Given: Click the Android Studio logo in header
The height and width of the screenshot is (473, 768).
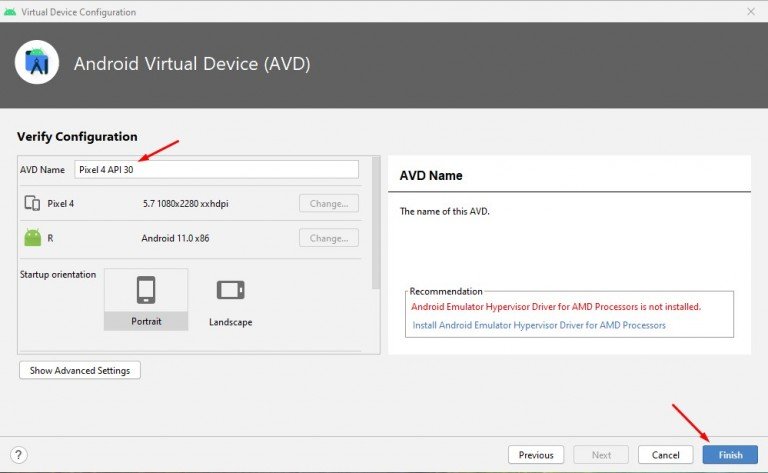Looking at the screenshot, I should [x=37, y=62].
